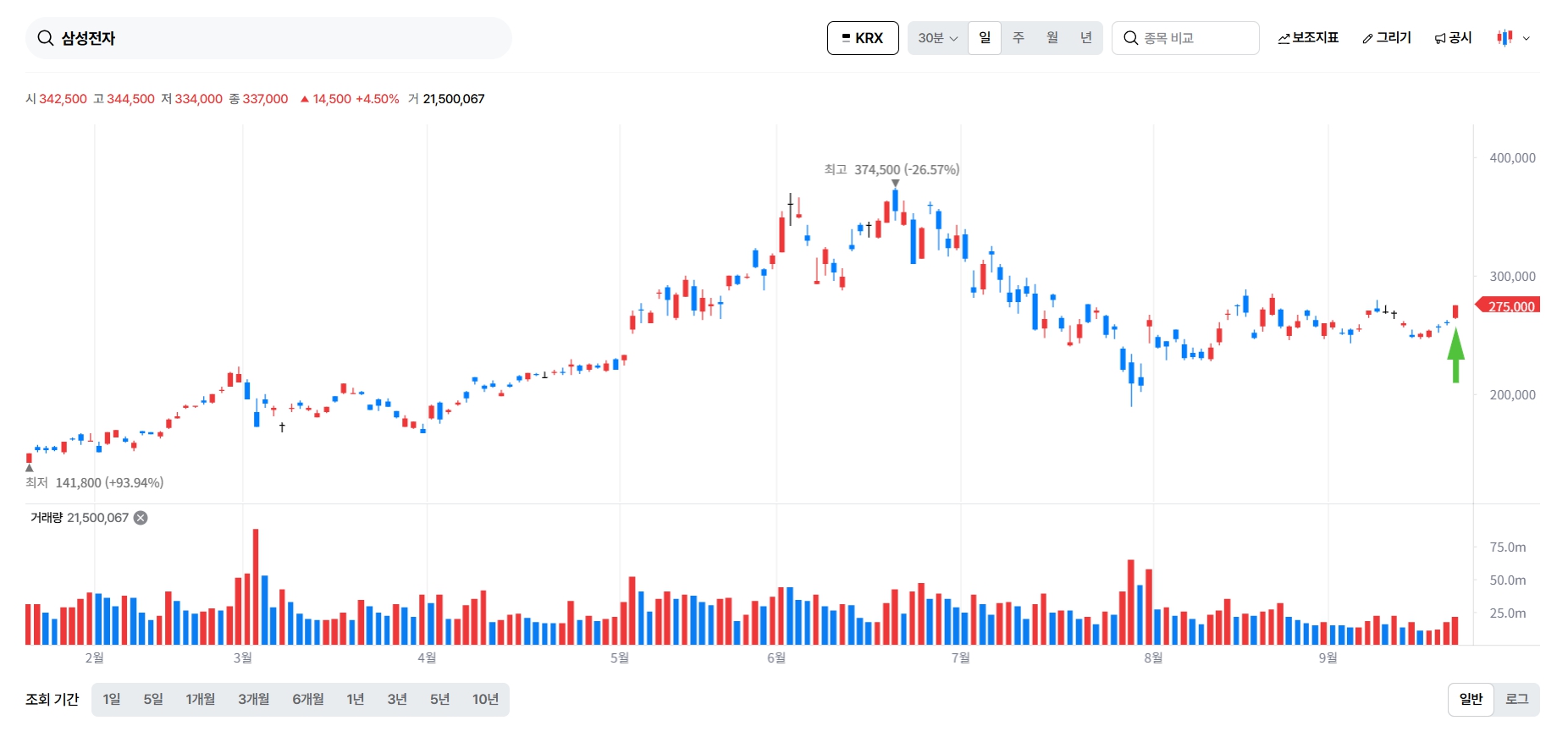Click the 200,000 price axis label
Viewport: 1568px width, 737px height.
tap(1512, 395)
